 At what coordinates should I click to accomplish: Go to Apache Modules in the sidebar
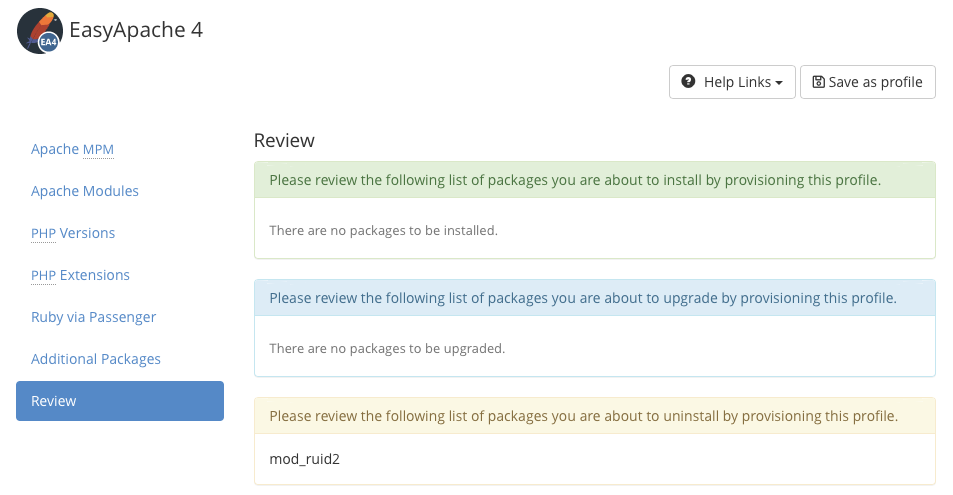click(x=85, y=191)
